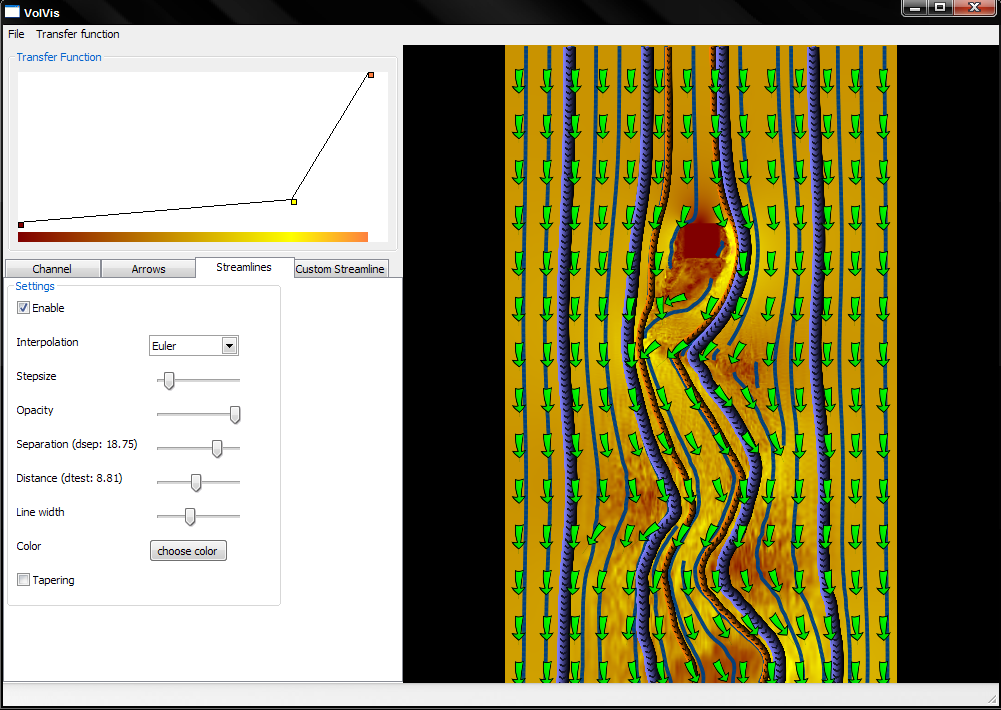Open the File menu
1001x710 pixels.
16,34
